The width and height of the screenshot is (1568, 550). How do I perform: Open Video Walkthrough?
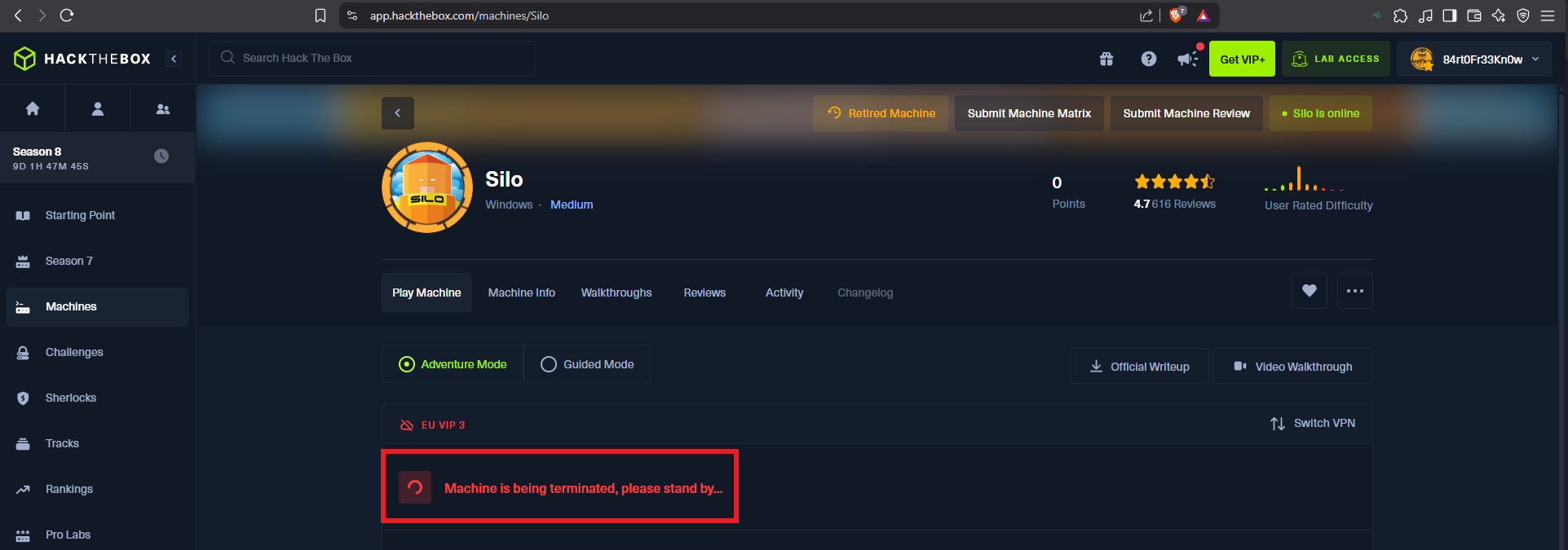click(x=1292, y=367)
